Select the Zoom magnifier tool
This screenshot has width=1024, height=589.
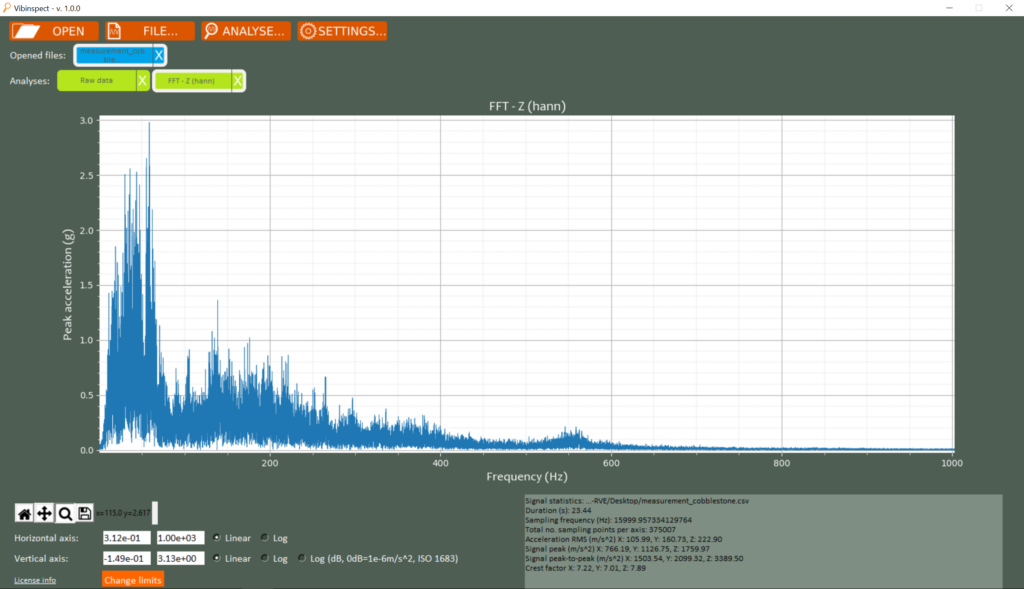click(x=64, y=512)
